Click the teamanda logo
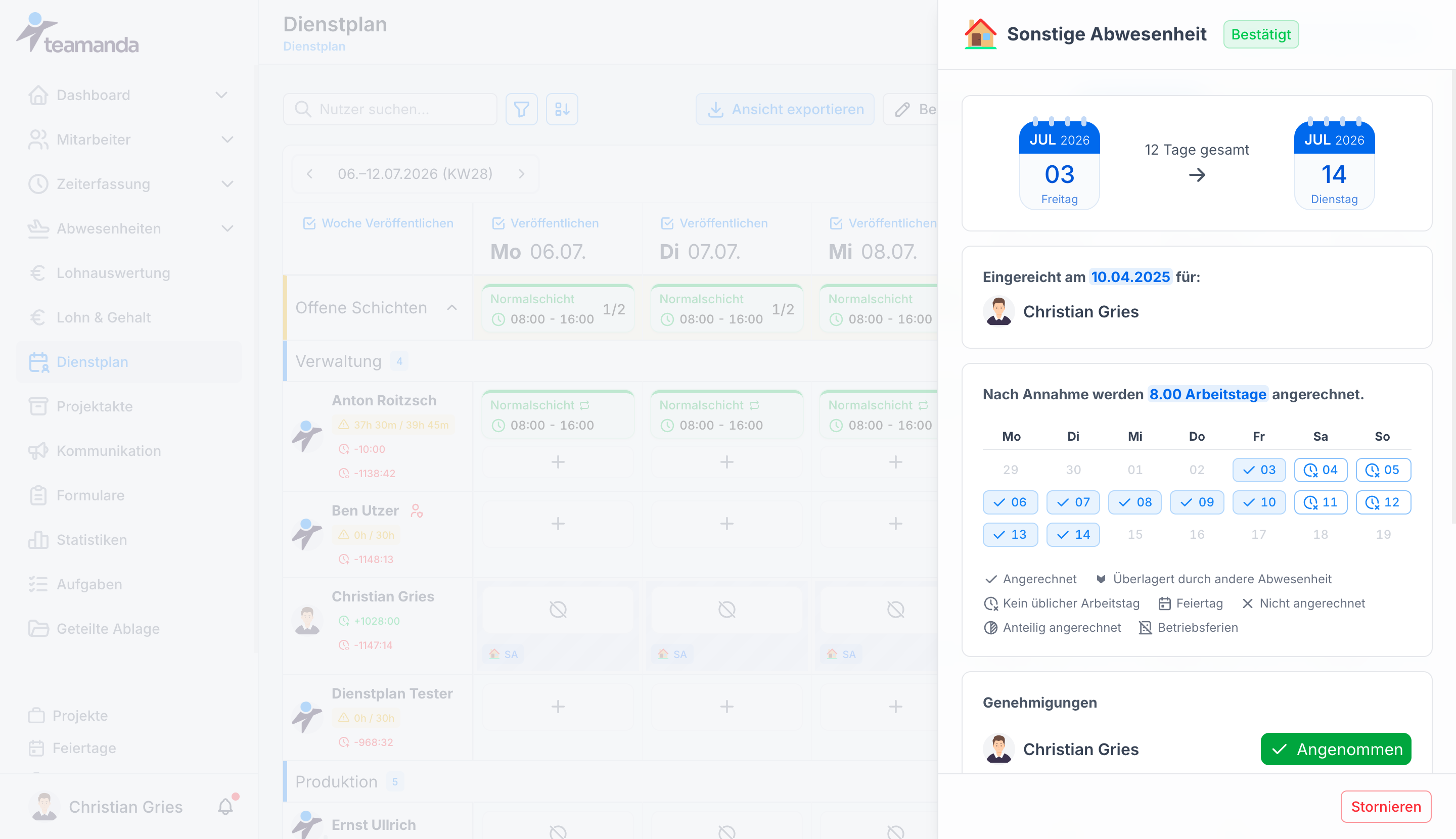Image resolution: width=1456 pixels, height=839 pixels. click(77, 33)
